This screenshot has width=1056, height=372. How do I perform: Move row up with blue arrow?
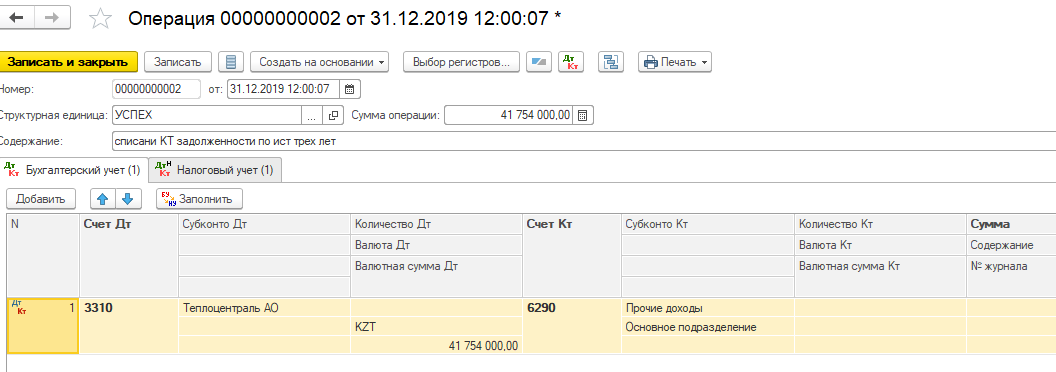pyautogui.click(x=102, y=199)
